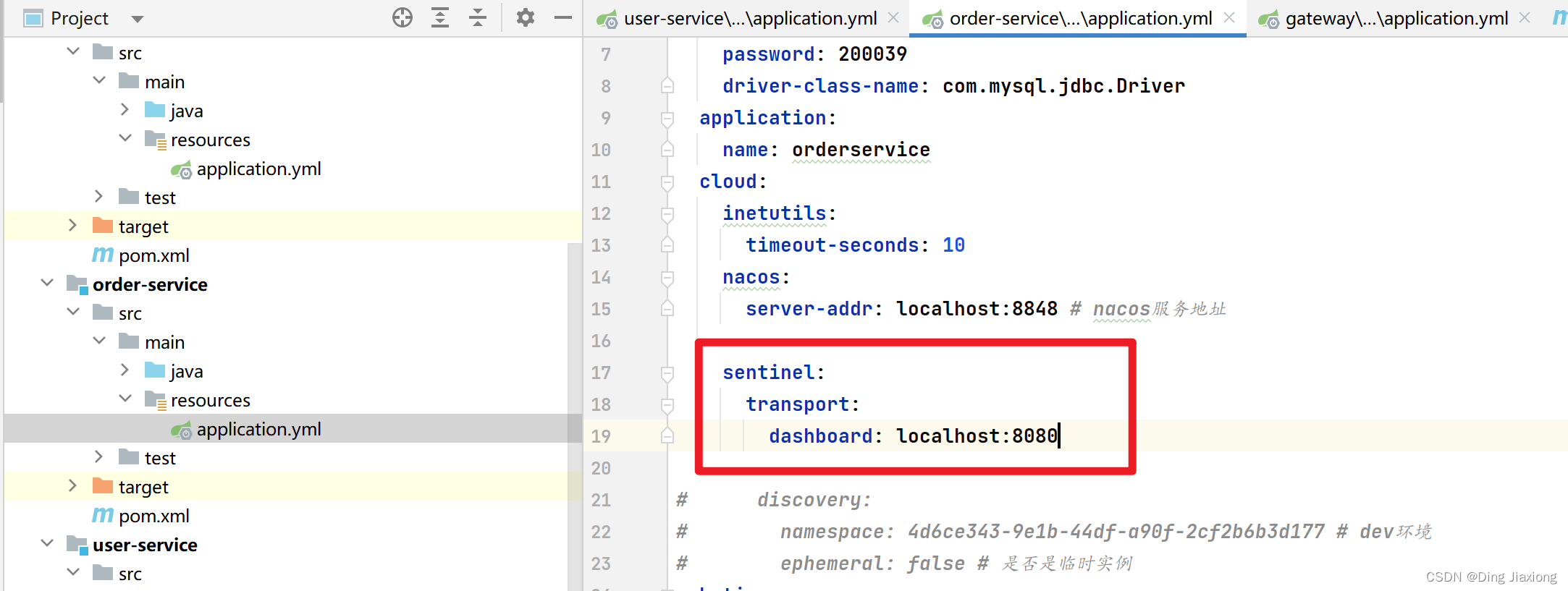This screenshot has width=1568, height=591.
Task: Open Project panel settings gear
Action: tap(526, 17)
